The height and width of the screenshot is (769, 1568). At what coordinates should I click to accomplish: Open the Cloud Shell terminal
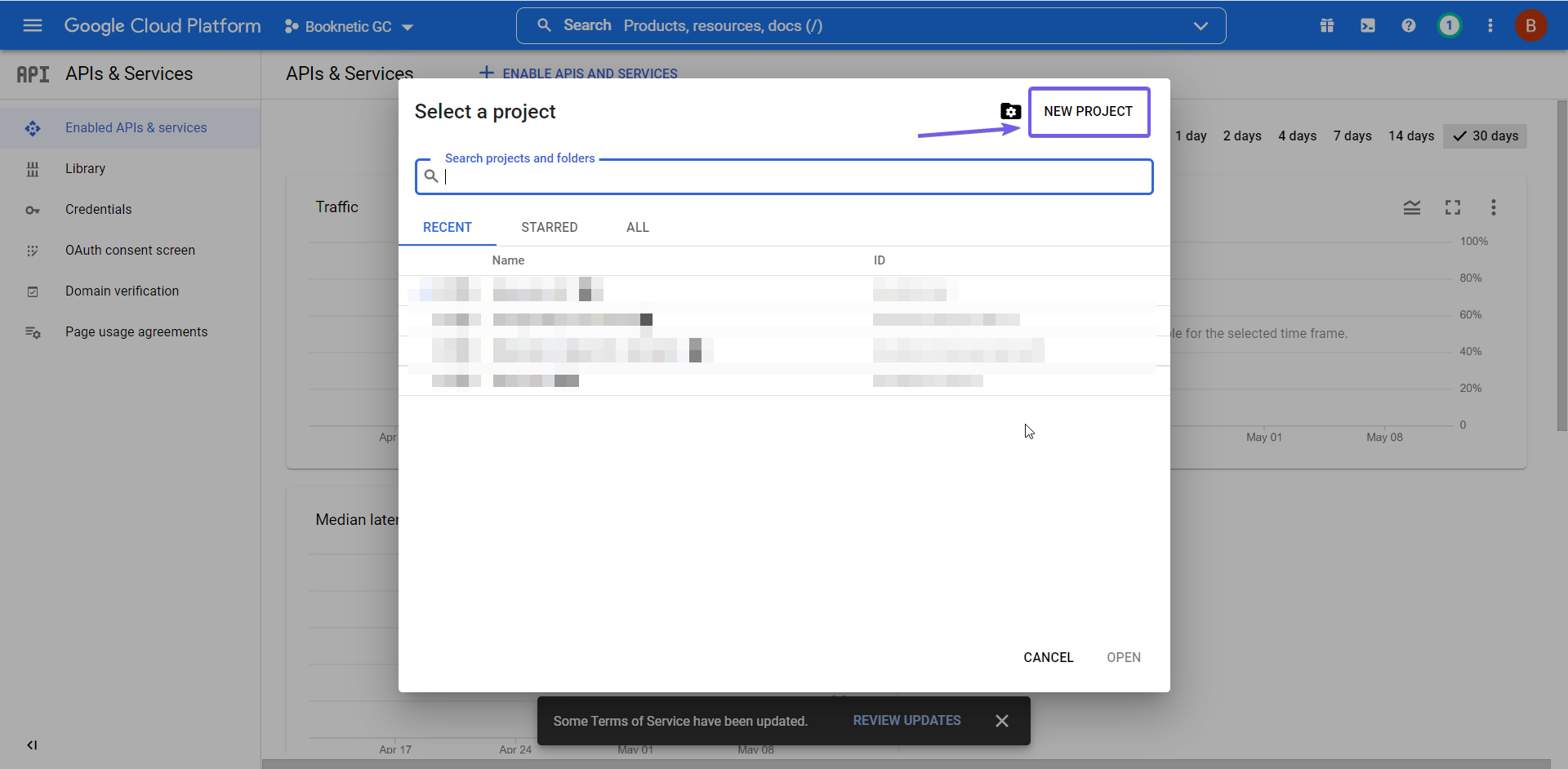pos(1368,25)
